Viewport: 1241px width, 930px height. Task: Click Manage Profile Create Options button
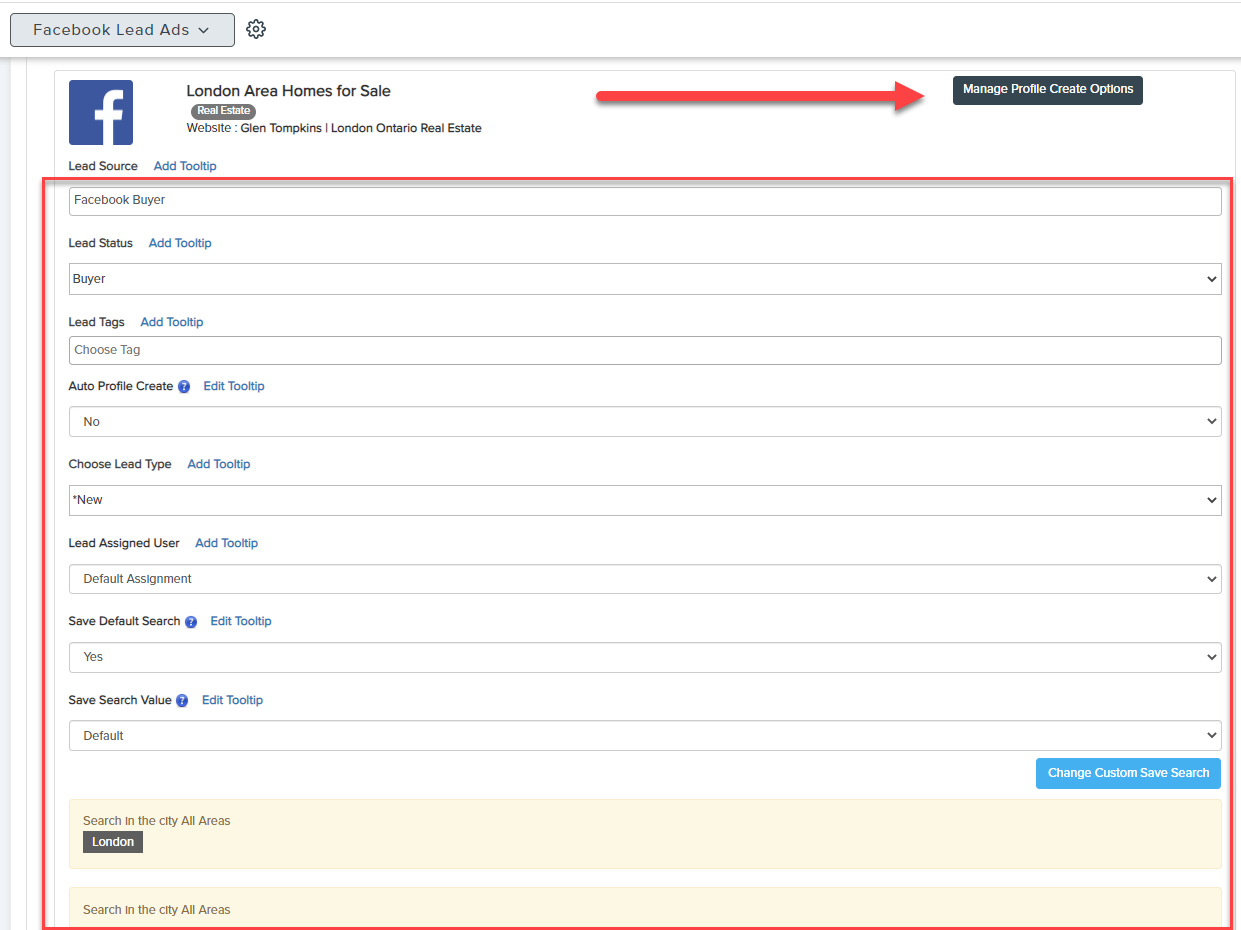(1047, 90)
